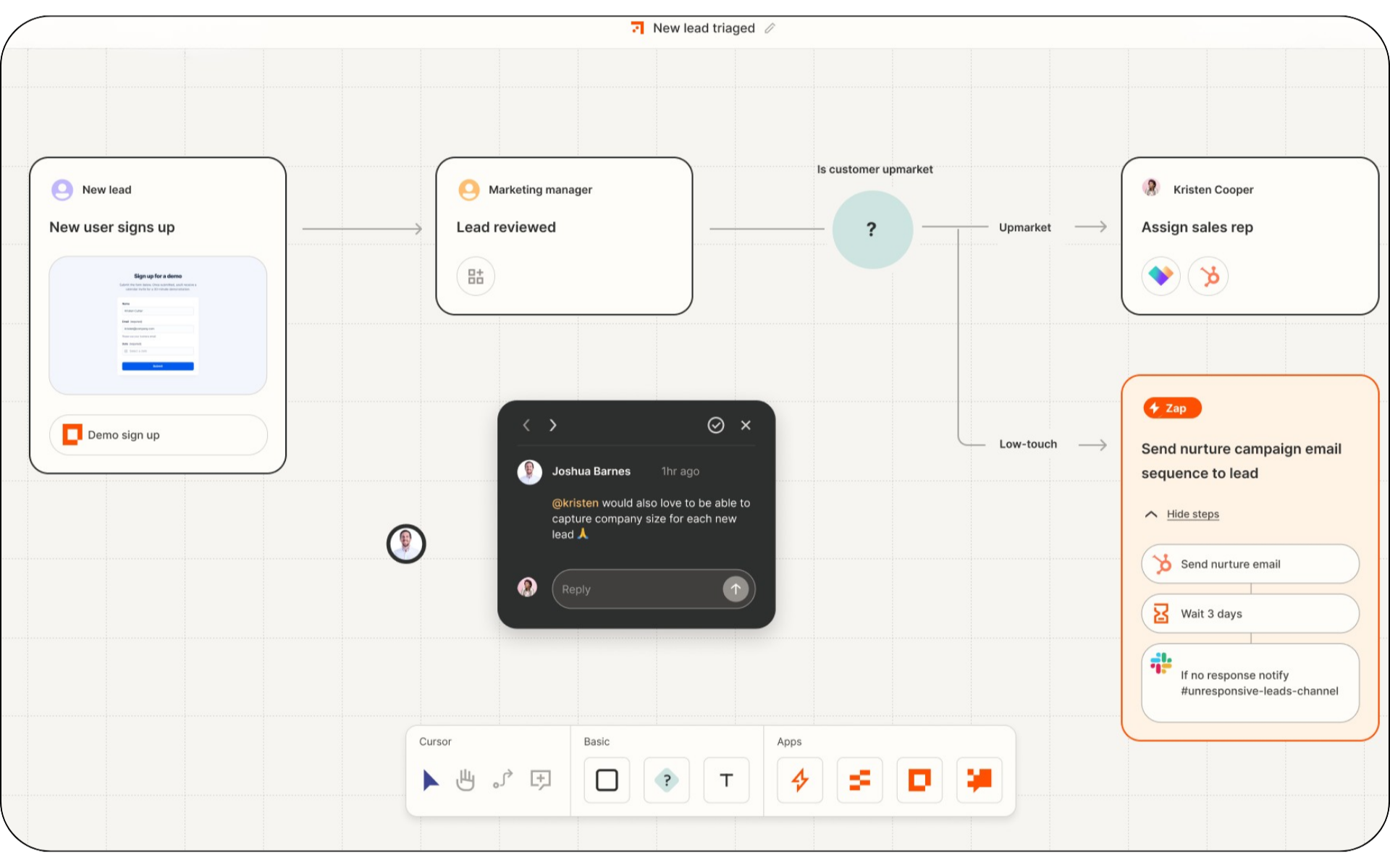Screen dimensions: 1390x868
Task: Collapse steps with Hide steps chevron
Action: tap(1151, 514)
